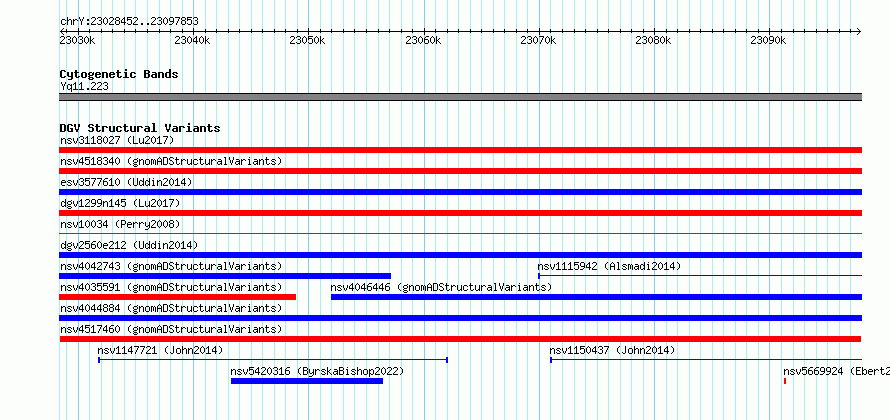Click the thin red line of nsv10034
The image size is (890, 420).
[x=460, y=233]
